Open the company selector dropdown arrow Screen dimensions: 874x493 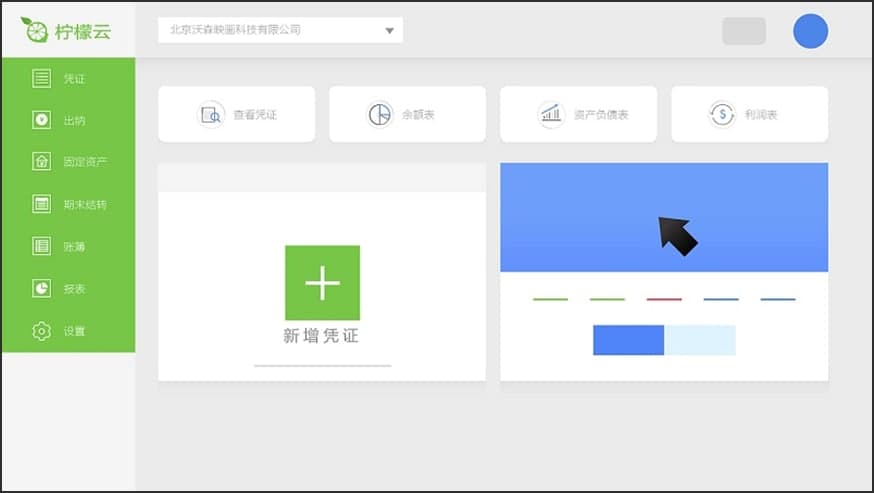point(390,31)
